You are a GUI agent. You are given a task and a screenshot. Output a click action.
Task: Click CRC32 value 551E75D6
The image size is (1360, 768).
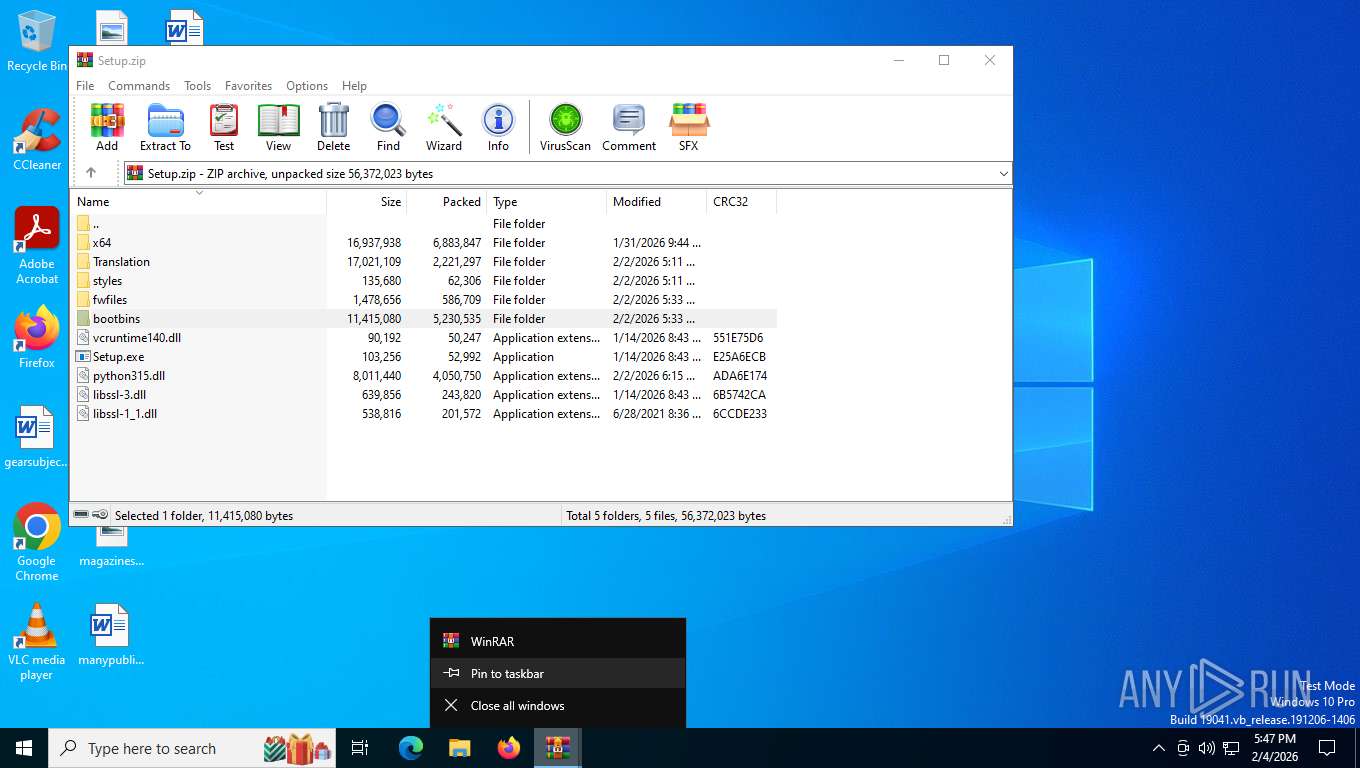point(738,338)
